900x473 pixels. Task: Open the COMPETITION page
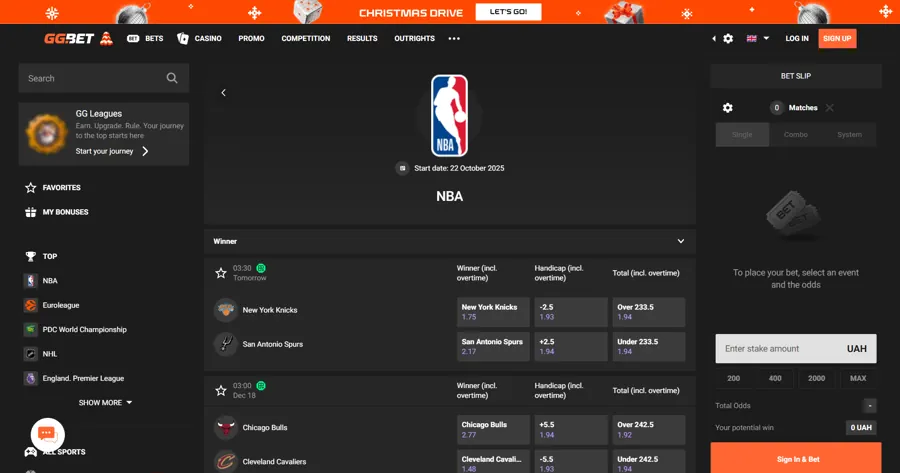click(x=305, y=38)
